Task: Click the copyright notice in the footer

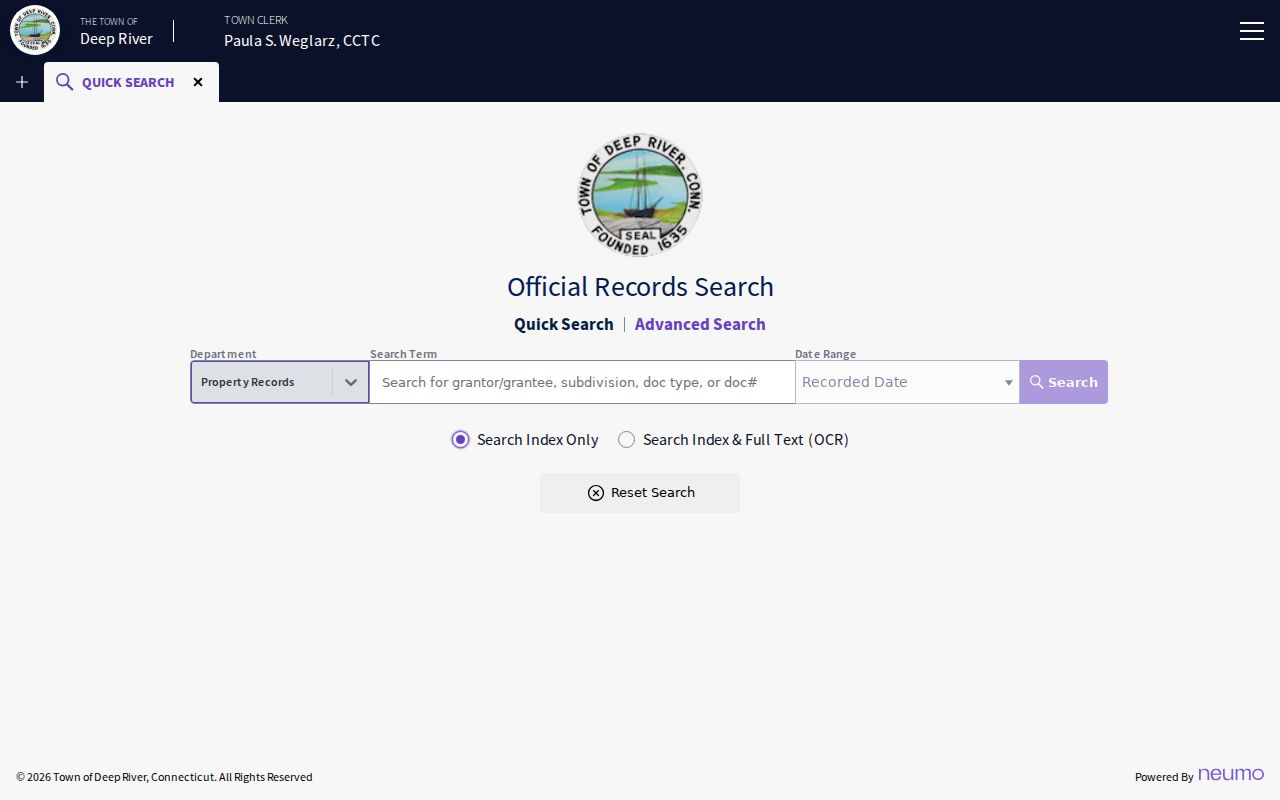Action: coord(164,777)
